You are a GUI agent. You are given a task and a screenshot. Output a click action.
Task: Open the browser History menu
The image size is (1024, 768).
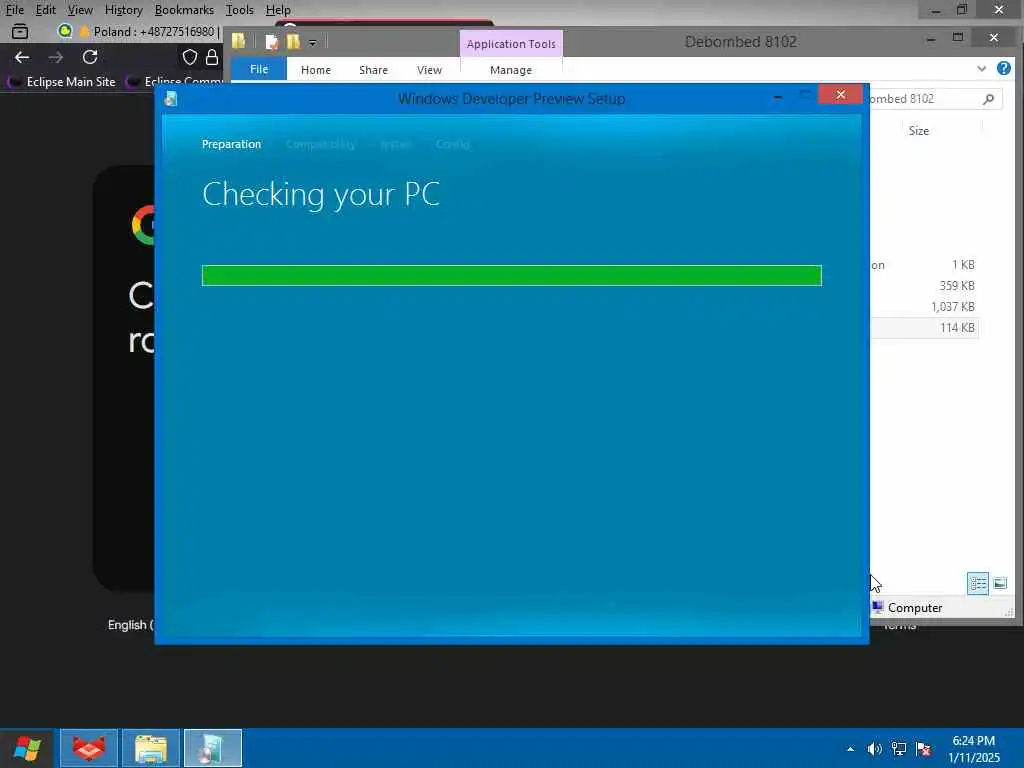(x=123, y=10)
